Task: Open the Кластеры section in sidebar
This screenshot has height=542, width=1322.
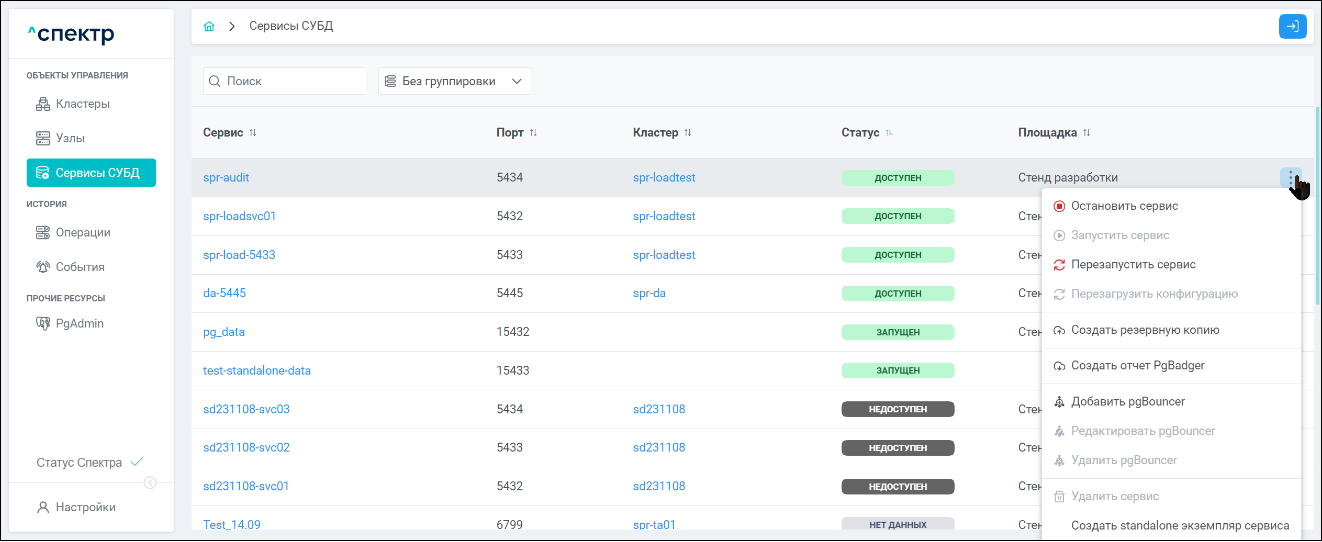Action: 82,104
